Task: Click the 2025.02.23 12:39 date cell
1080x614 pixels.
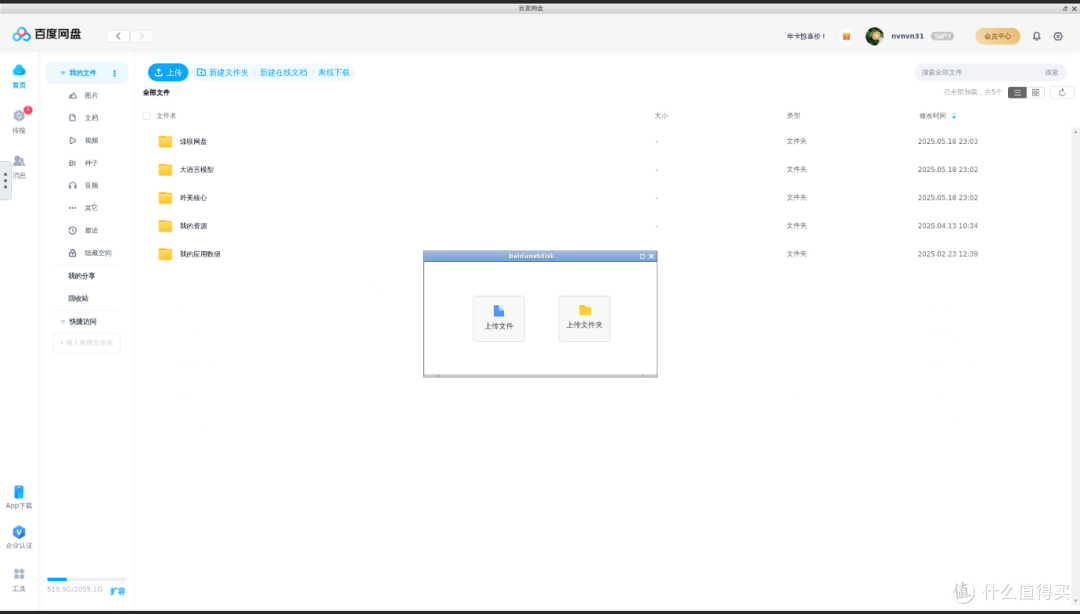Action: click(948, 254)
